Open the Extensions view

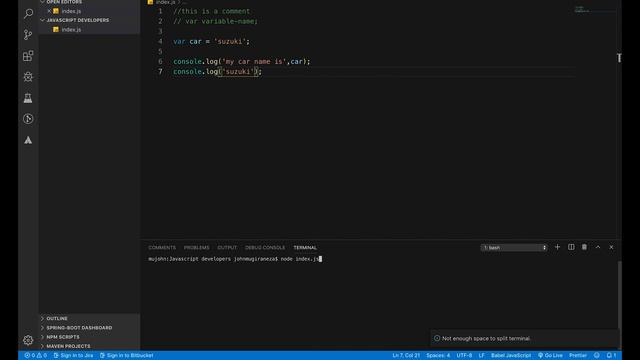click(x=28, y=56)
